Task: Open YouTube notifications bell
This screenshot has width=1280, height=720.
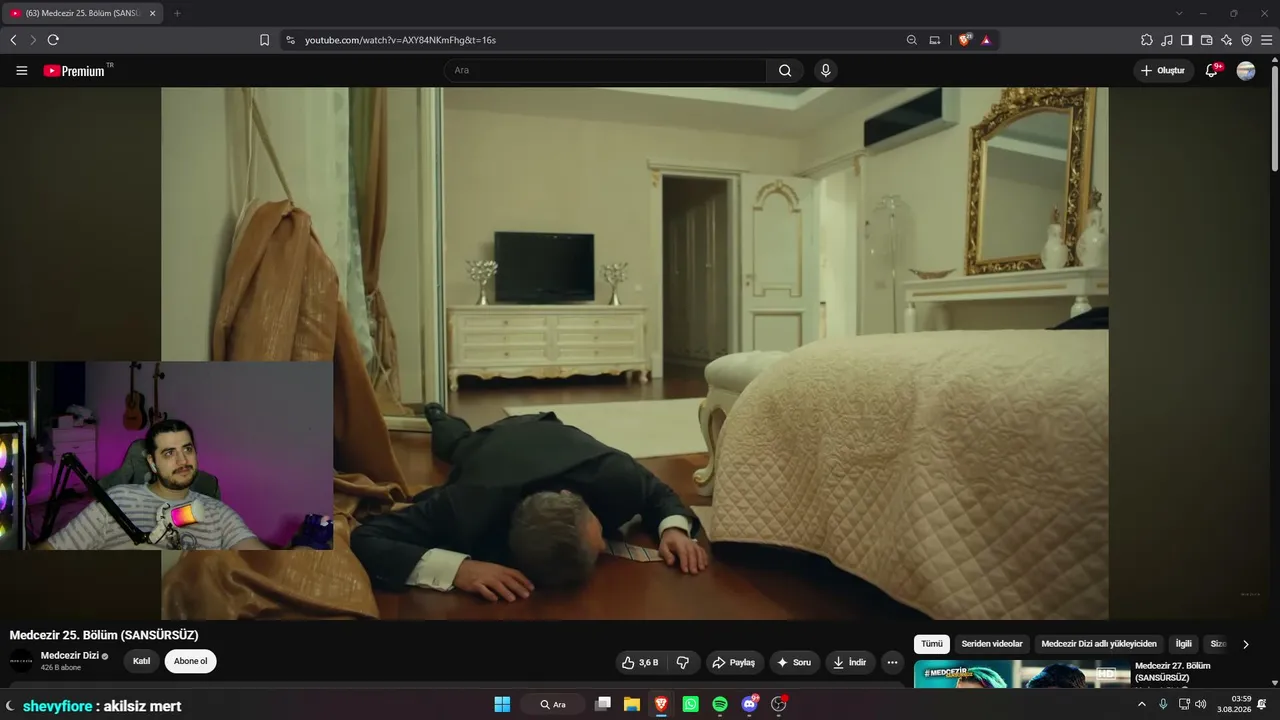Action: [x=1212, y=71]
